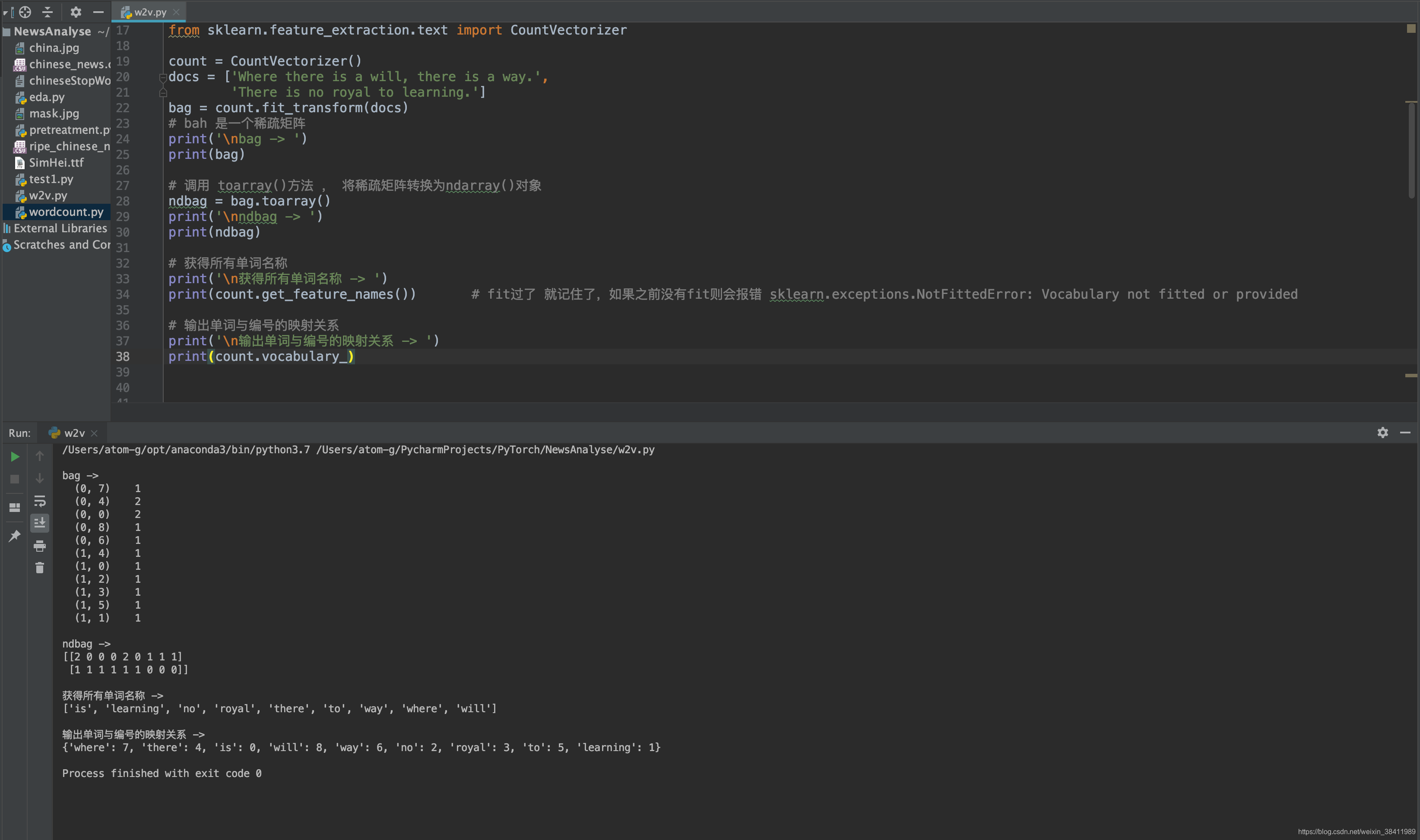Rerun w2v with green play button
Image resolution: width=1420 pixels, height=840 pixels.
15,456
